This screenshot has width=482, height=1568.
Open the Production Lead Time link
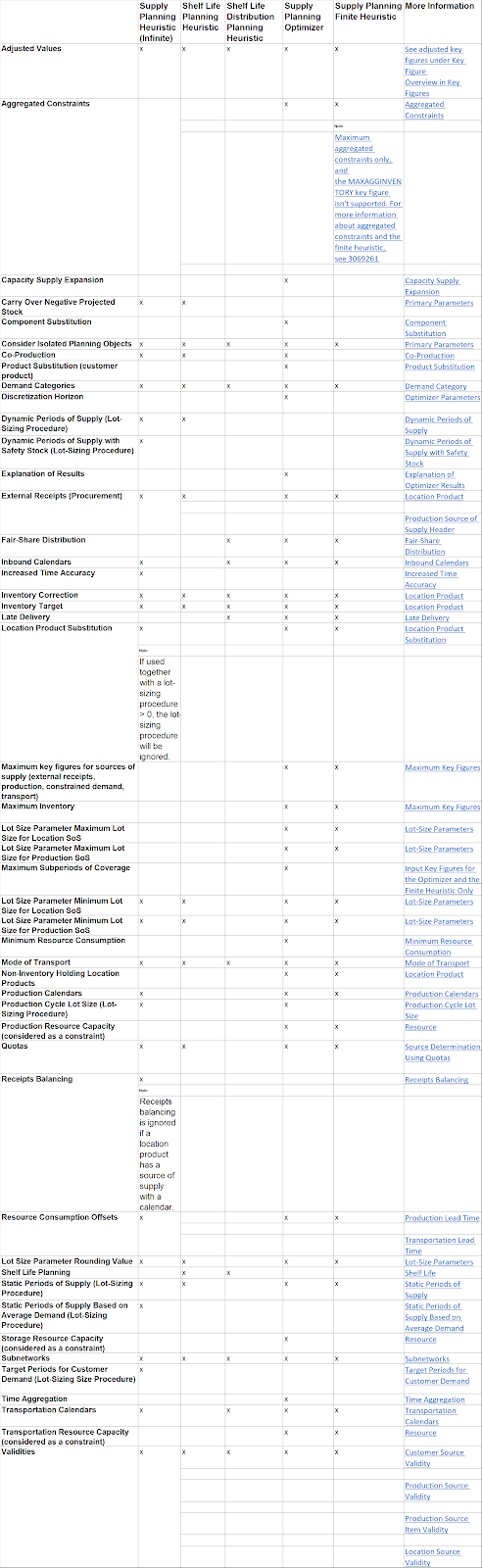[443, 1218]
